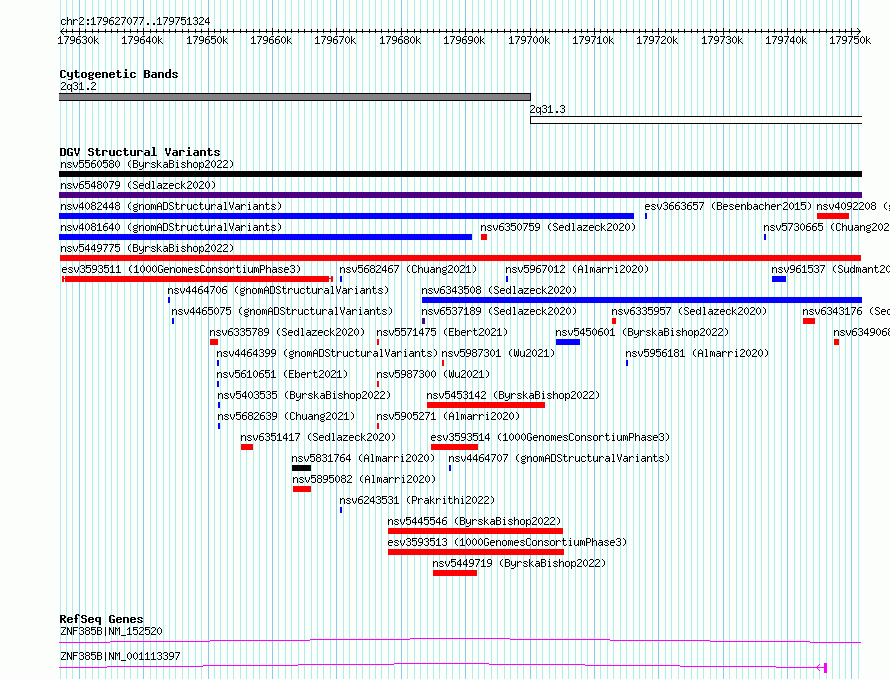Select the black nsv5560580 variant bar
The image size is (890, 679).
460,174
